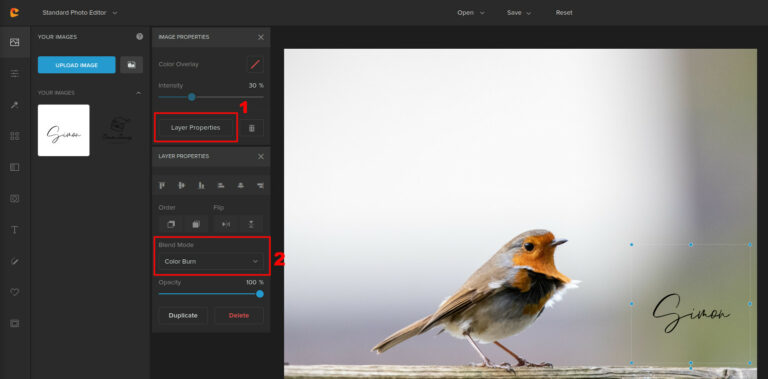This screenshot has width=768, height=379.
Task: Click the Duplicate button
Action: pyautogui.click(x=183, y=315)
